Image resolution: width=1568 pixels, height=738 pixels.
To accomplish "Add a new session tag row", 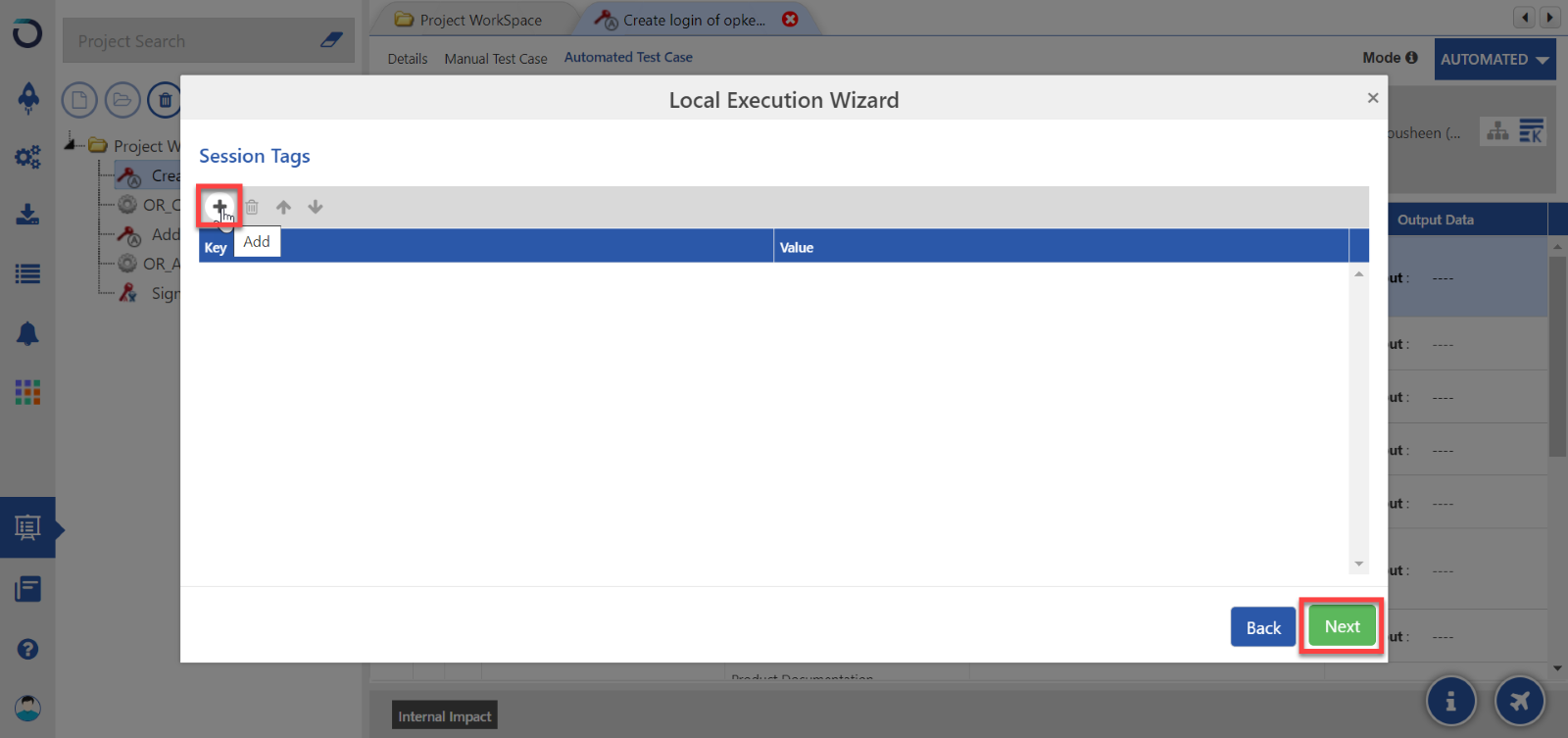I will [220, 207].
